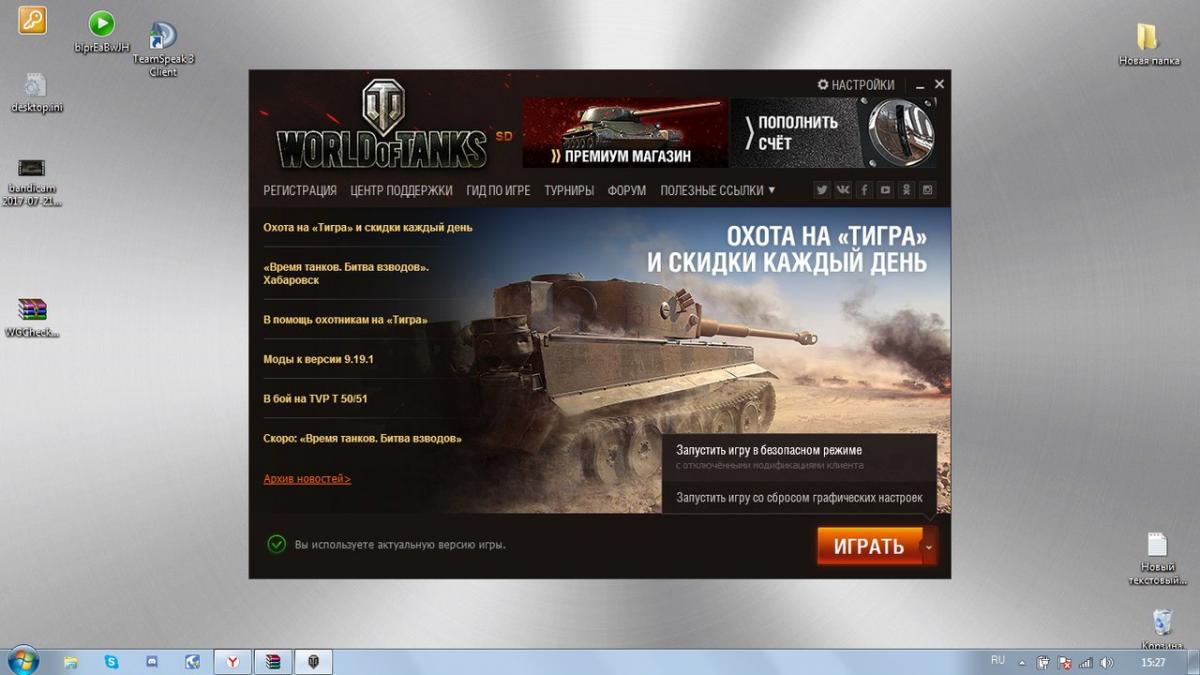Image resolution: width=1200 pixels, height=675 pixels.
Task: Click 'Вы используете актуальную версию игры.' text
Action: click(x=400, y=545)
